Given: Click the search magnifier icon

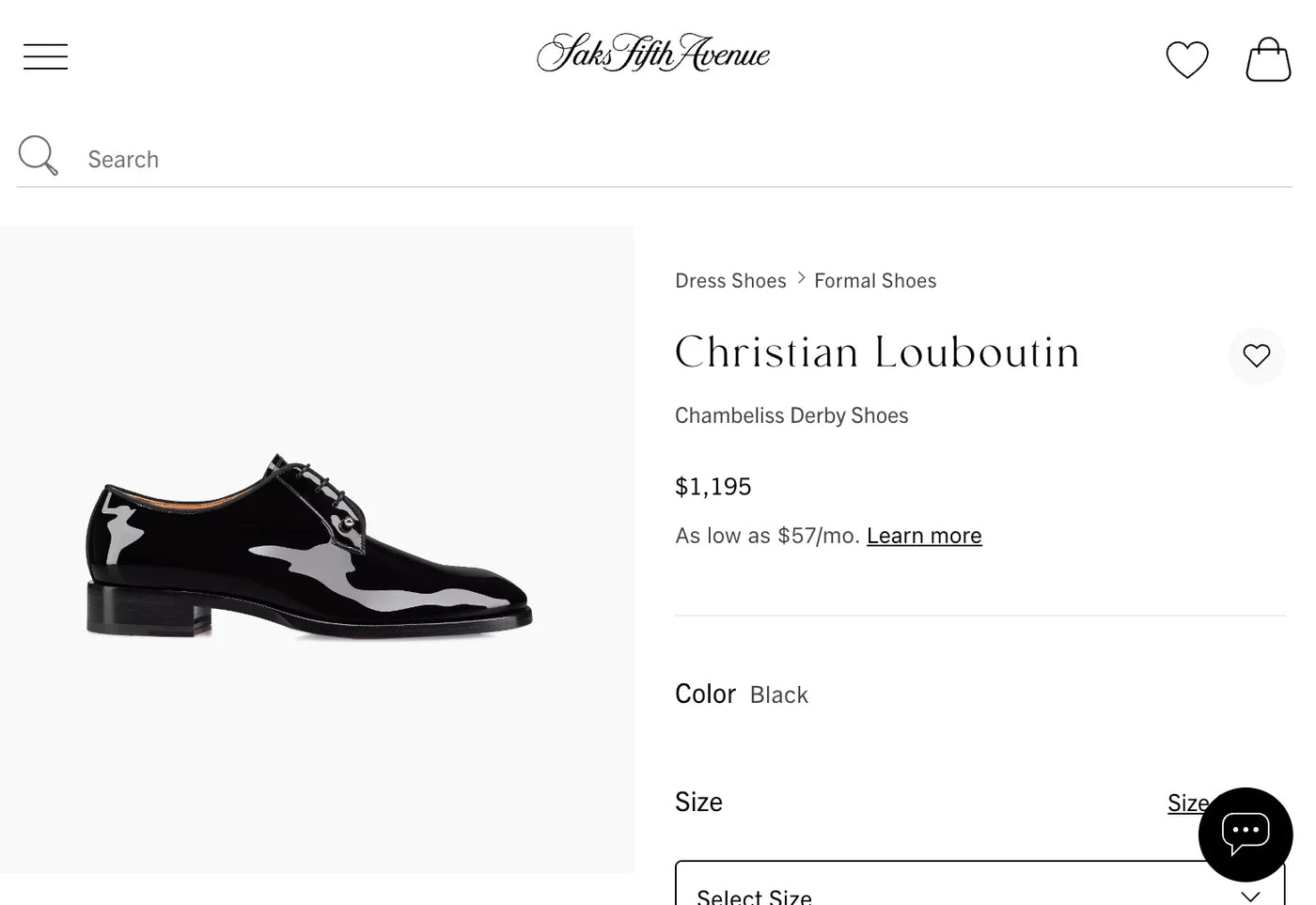Looking at the screenshot, I should point(38,154).
